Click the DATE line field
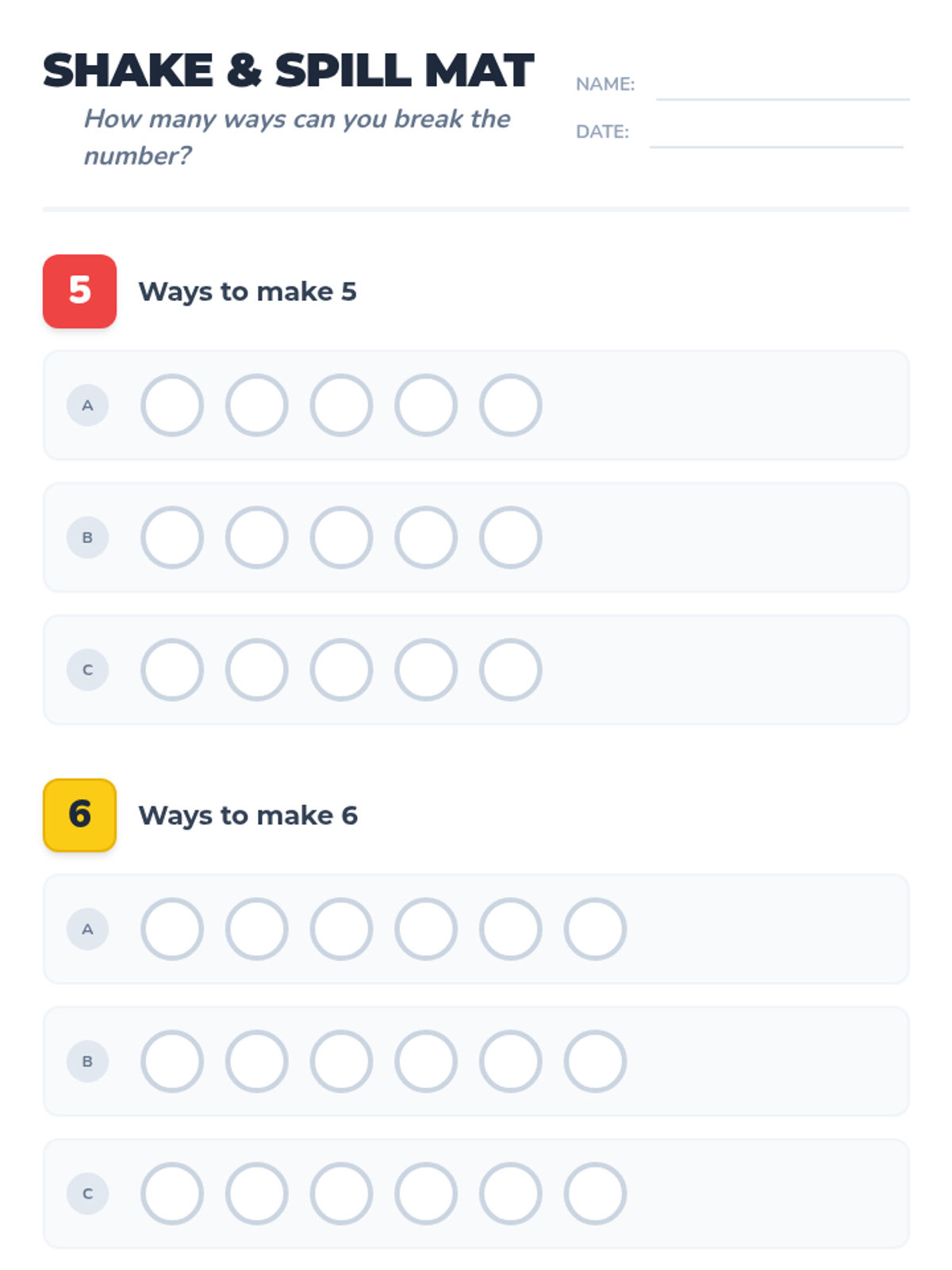Viewport: 952px width, 1270px height. [x=776, y=135]
